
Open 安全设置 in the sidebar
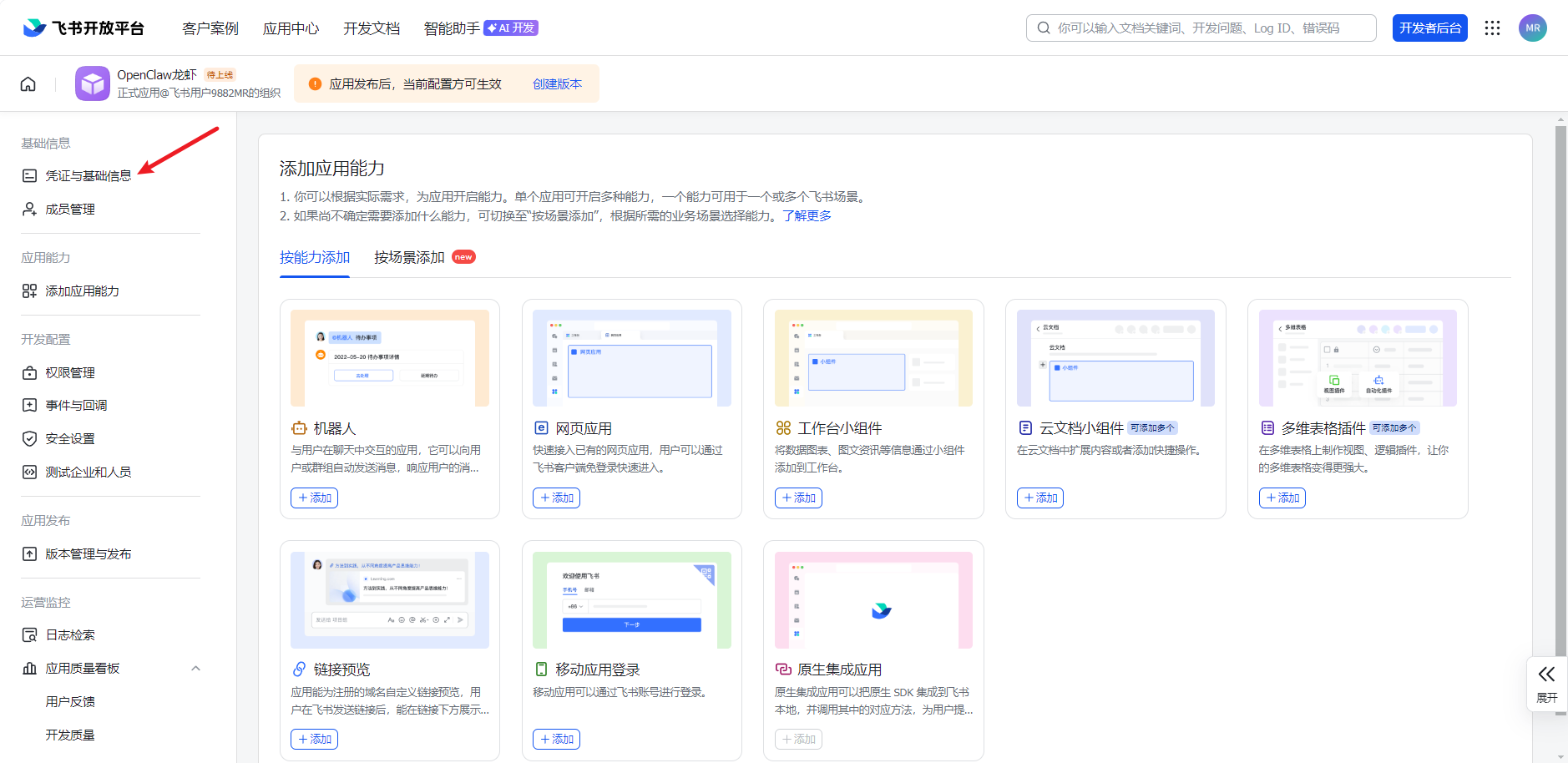70,439
